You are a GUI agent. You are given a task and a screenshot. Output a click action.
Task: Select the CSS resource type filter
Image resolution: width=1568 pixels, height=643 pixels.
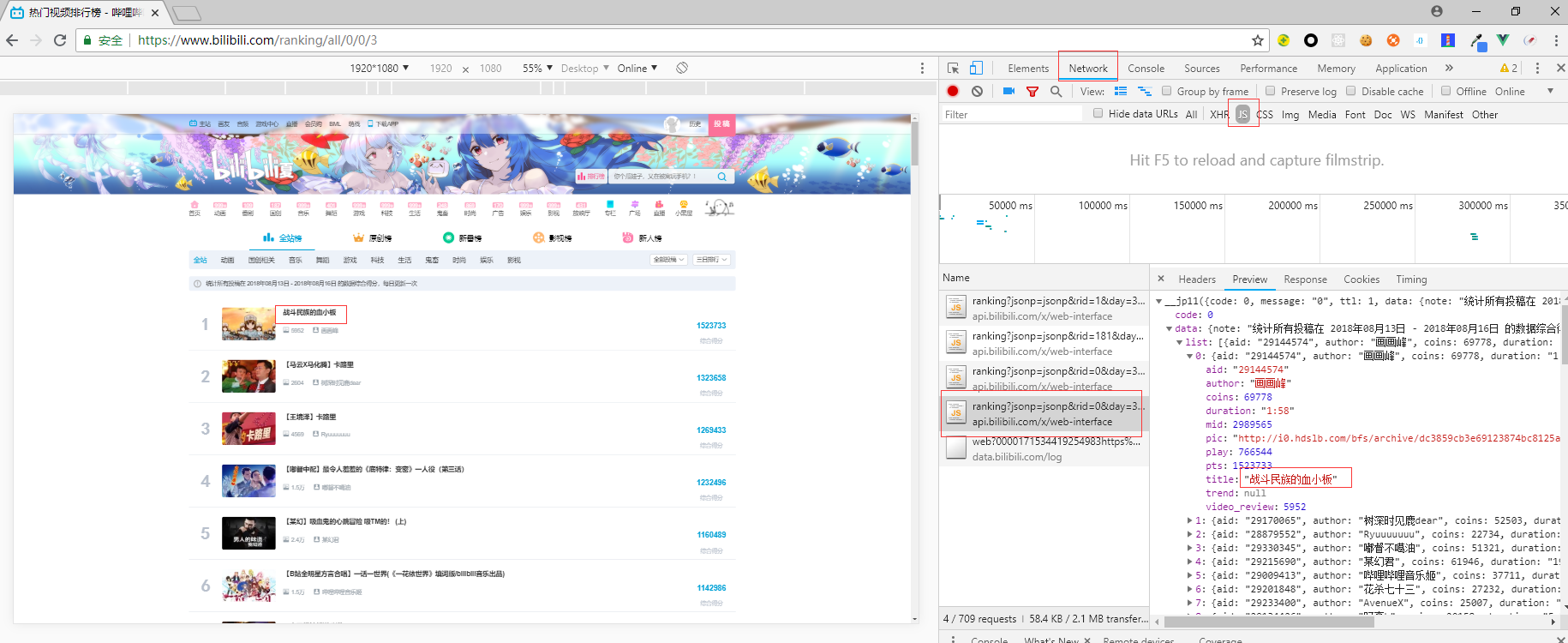[1265, 114]
